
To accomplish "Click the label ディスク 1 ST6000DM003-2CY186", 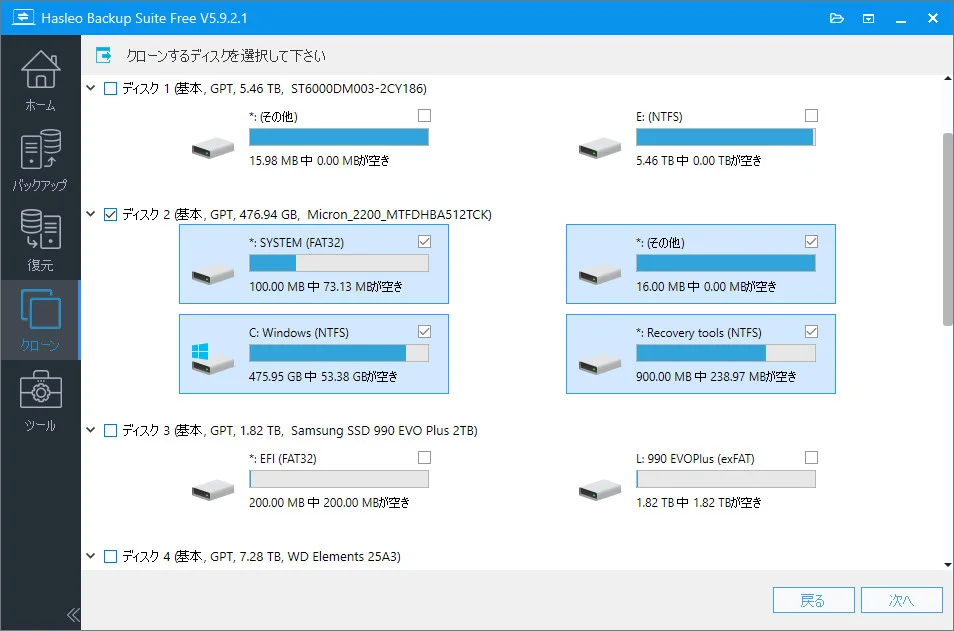I will point(274,89).
